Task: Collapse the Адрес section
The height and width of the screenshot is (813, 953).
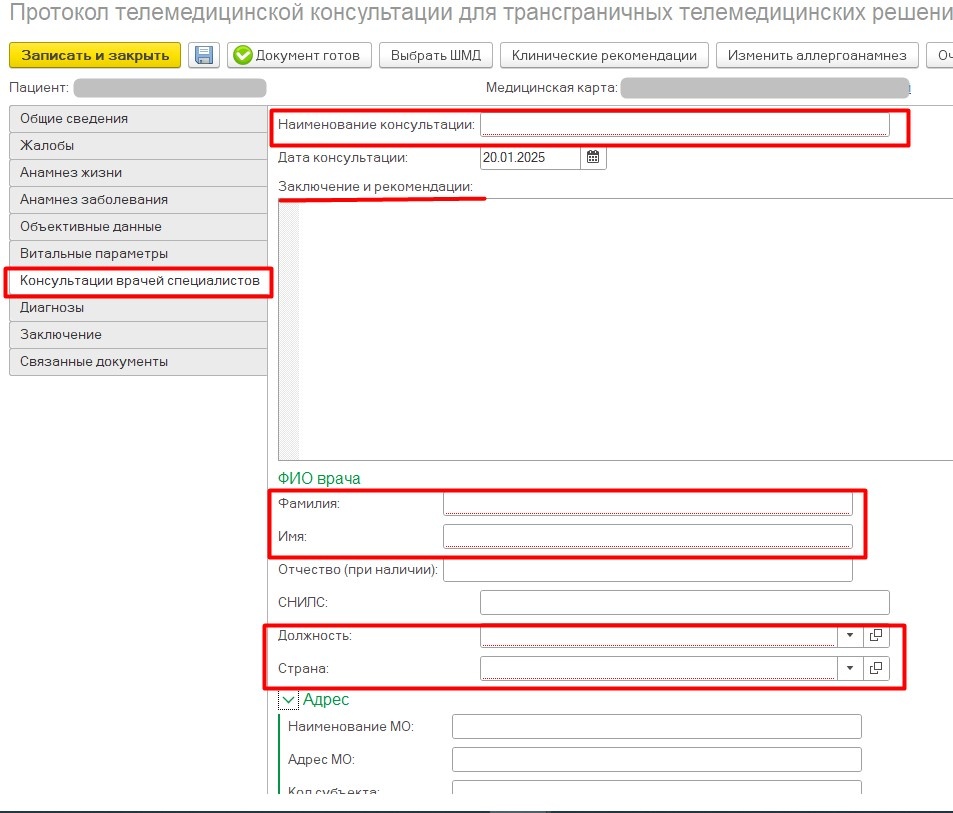Action: [x=289, y=701]
